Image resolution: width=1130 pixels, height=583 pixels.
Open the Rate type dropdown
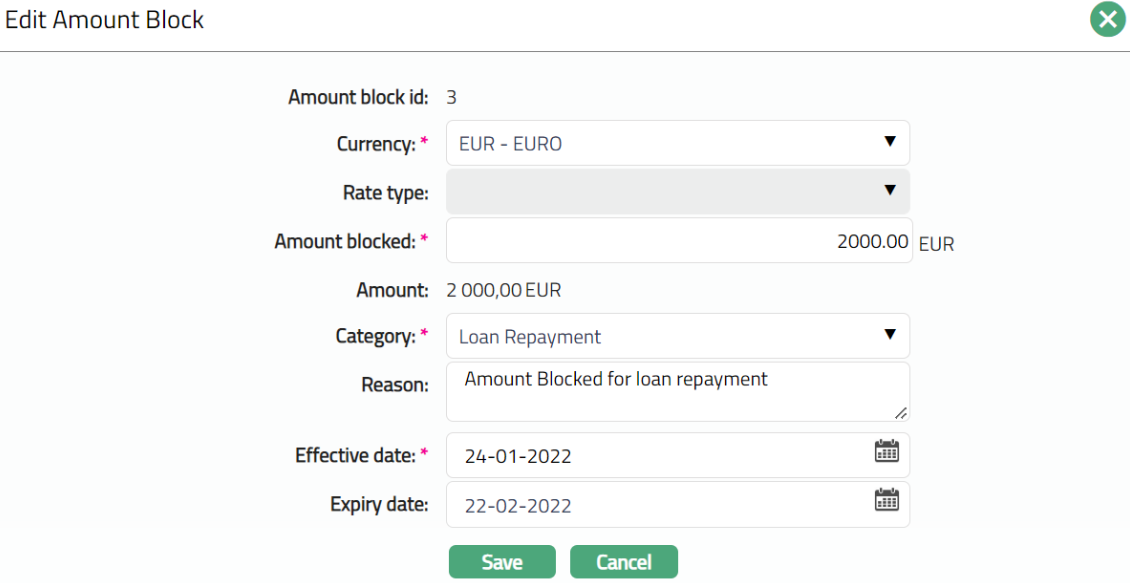(x=677, y=191)
